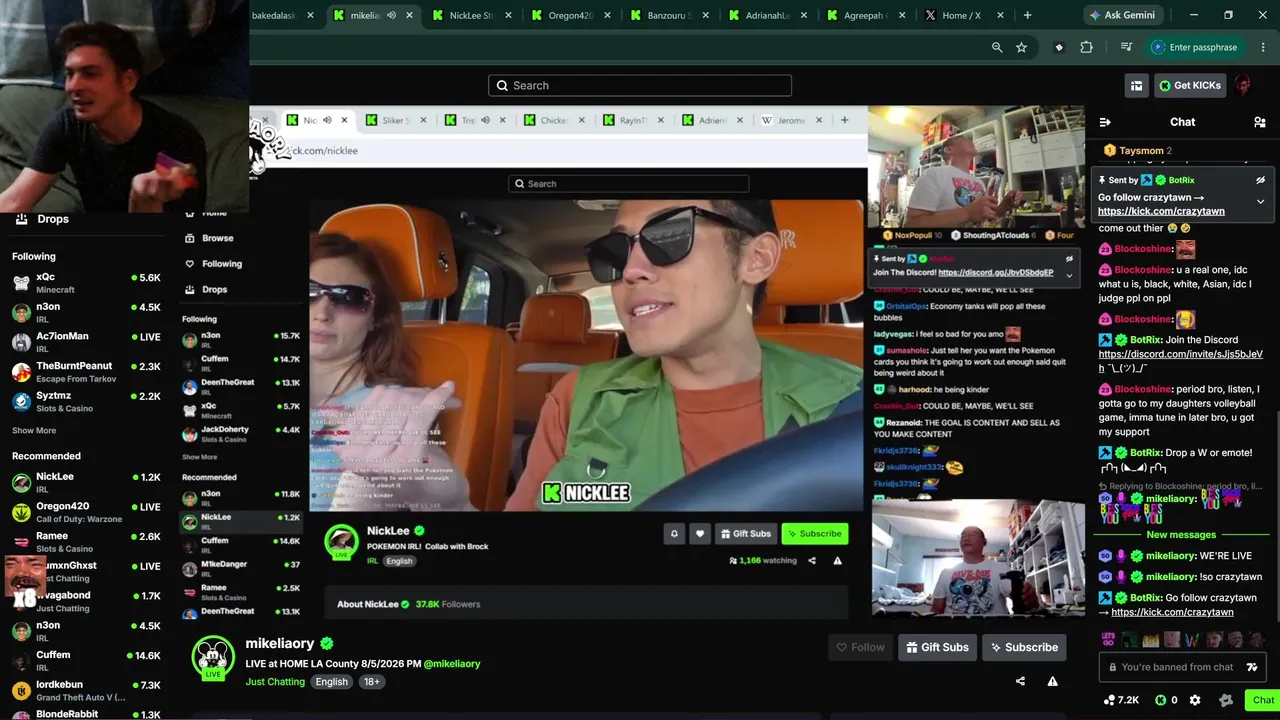Switch to the Adrianah tab
Image resolution: width=1280 pixels, height=720 pixels.
(x=767, y=15)
